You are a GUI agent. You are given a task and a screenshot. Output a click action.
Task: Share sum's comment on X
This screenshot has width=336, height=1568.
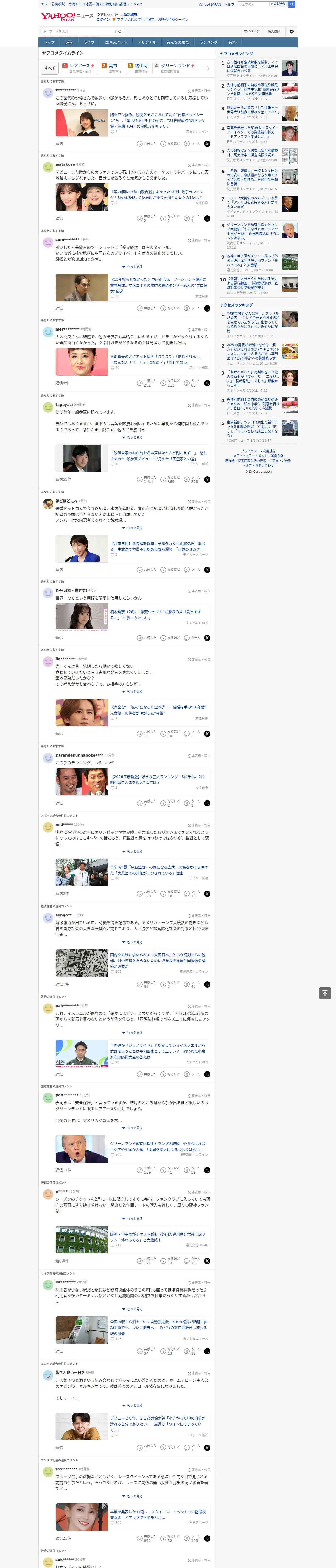207,309
